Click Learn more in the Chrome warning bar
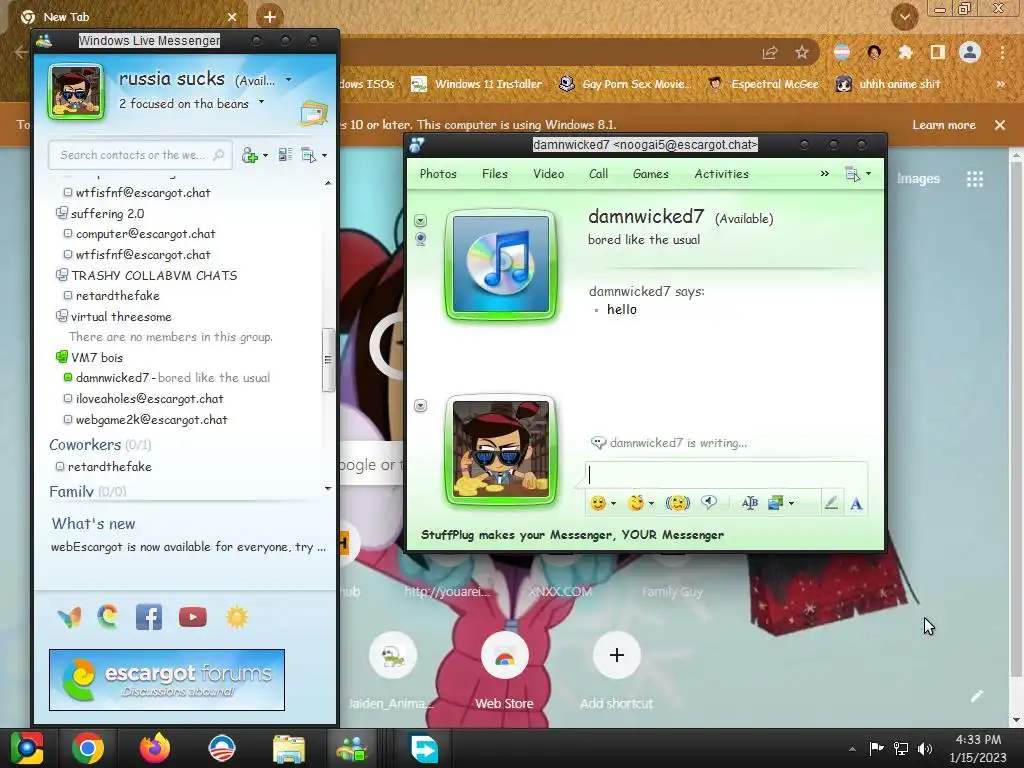The width and height of the screenshot is (1024, 768). pos(944,125)
